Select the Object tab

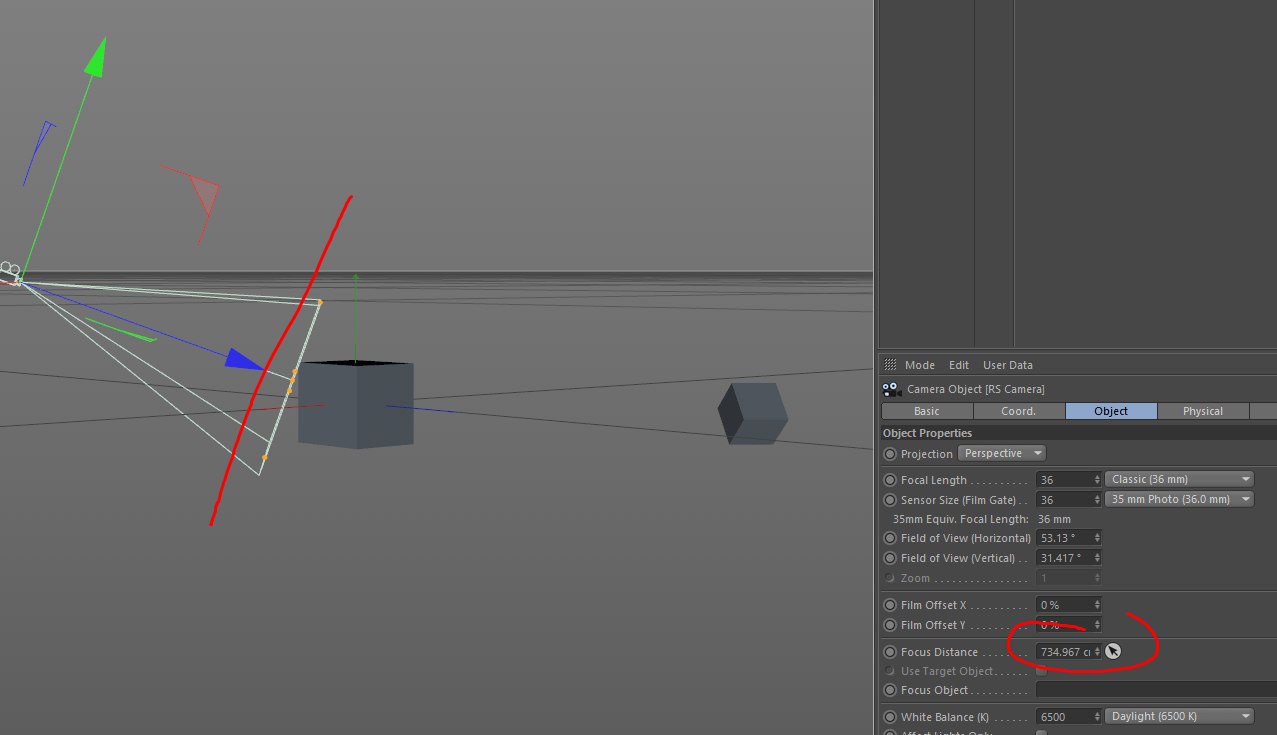(1111, 411)
